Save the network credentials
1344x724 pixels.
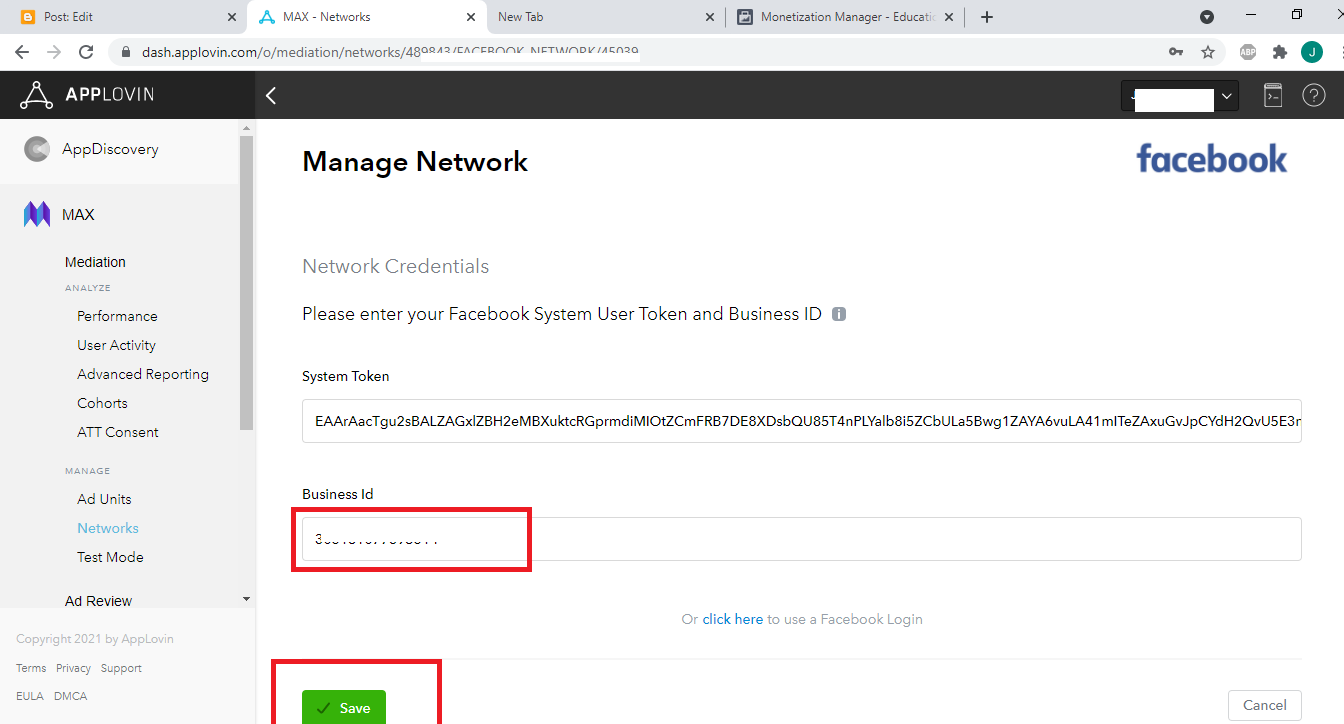coord(343,707)
